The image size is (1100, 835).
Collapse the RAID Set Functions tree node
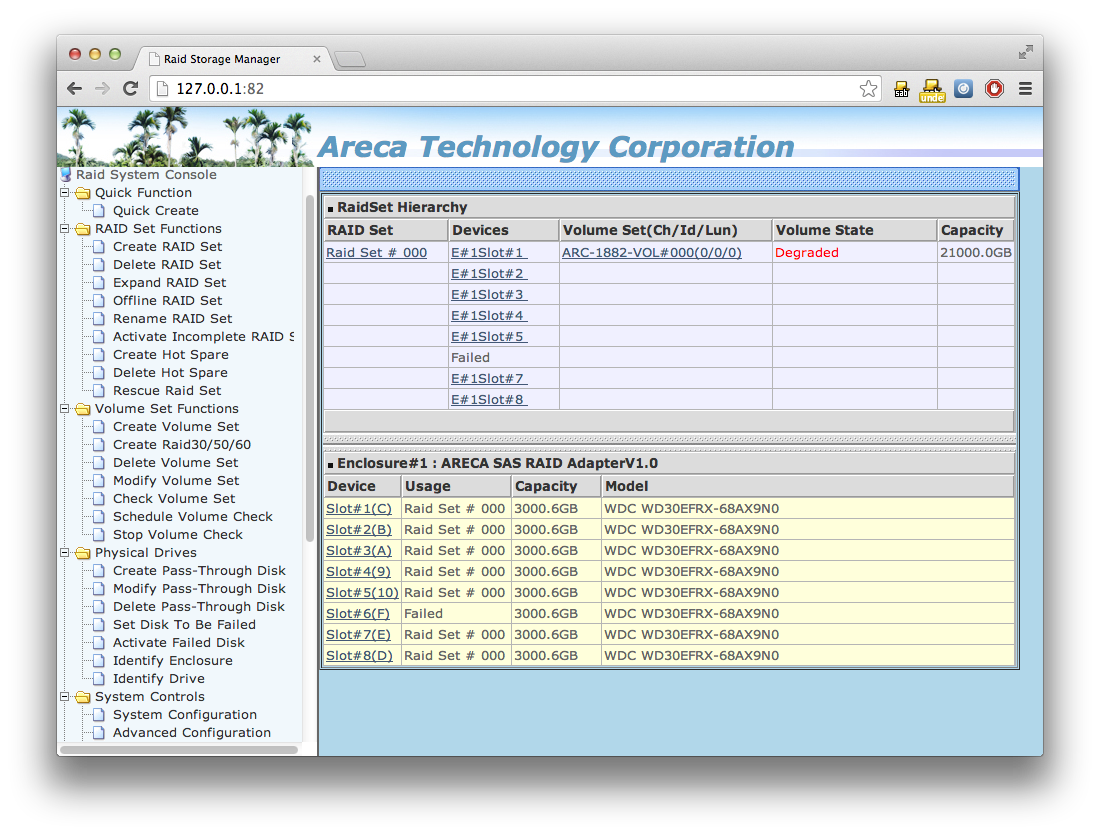65,228
